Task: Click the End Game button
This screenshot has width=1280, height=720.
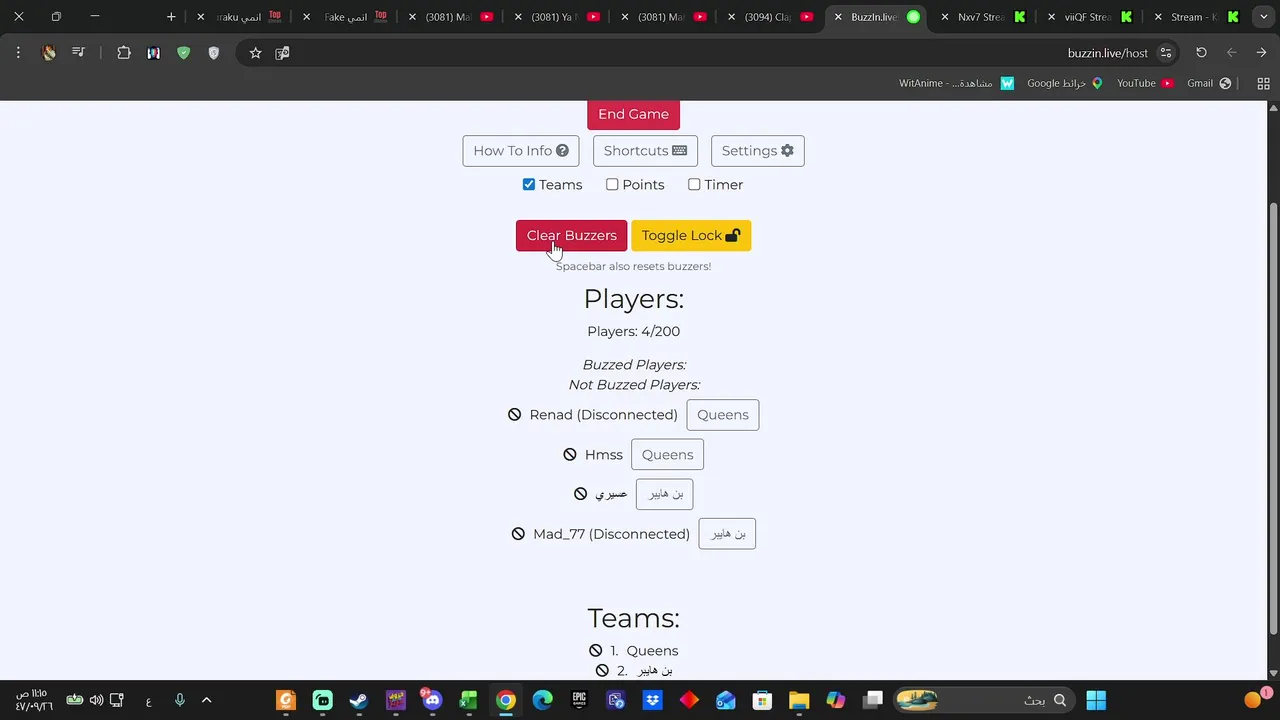Action: point(633,114)
